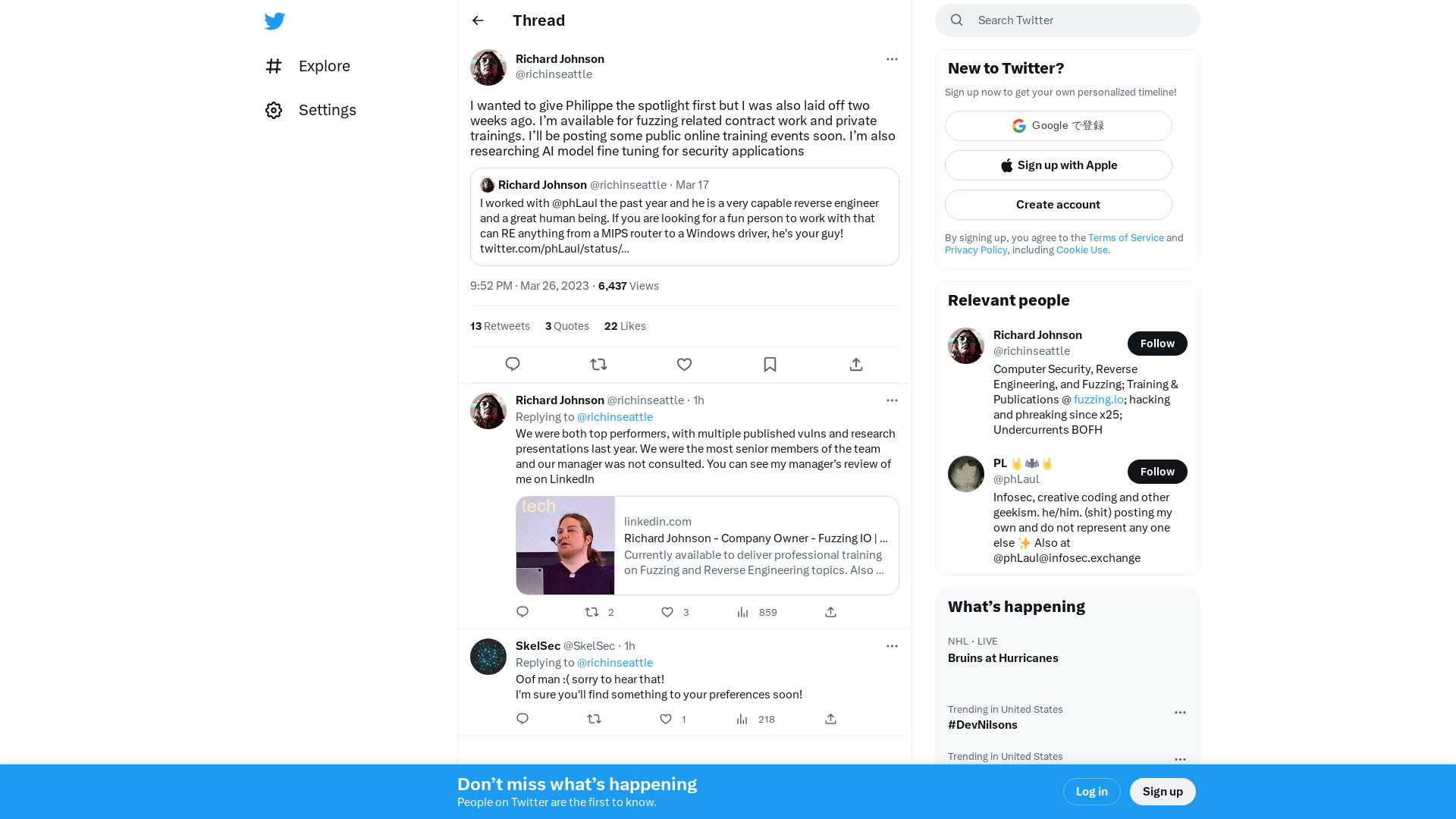Click the share/upload icon on main tweet

click(856, 363)
